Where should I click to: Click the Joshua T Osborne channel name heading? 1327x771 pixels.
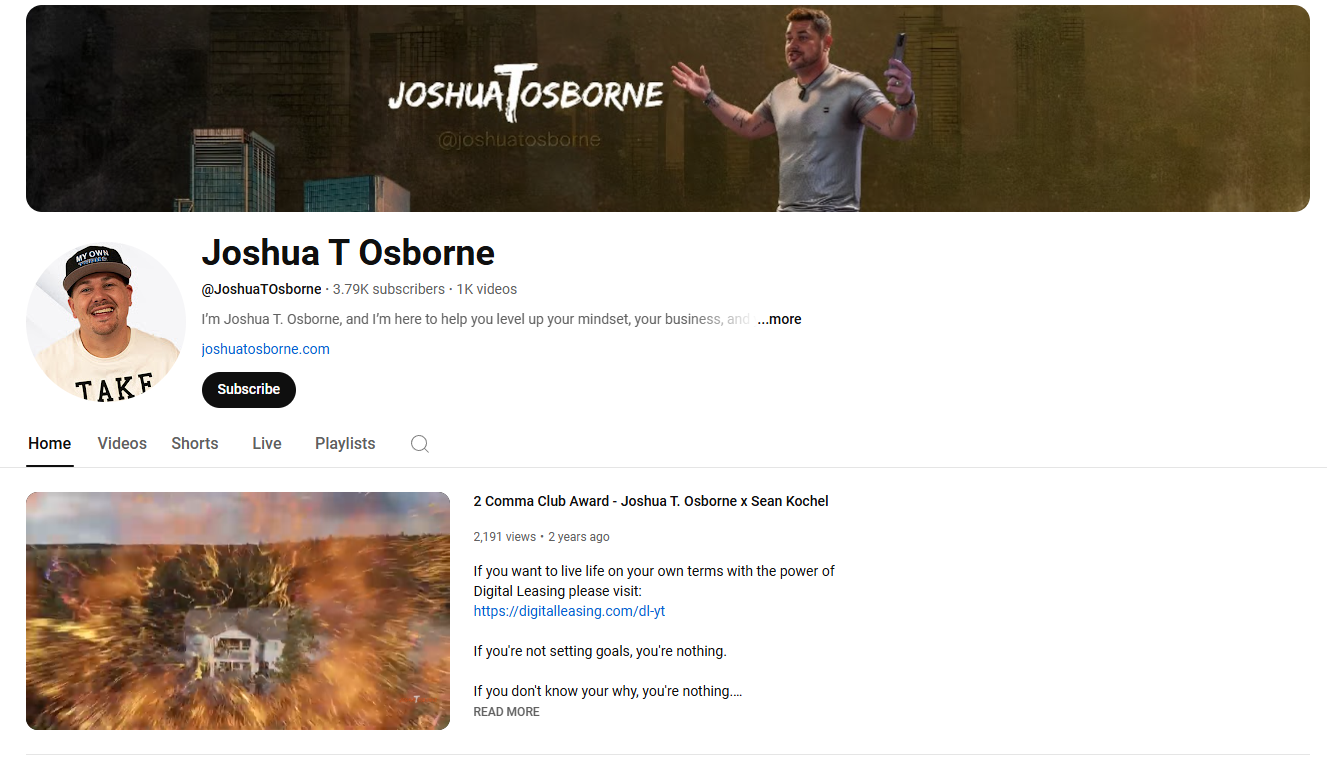pyautogui.click(x=348, y=253)
